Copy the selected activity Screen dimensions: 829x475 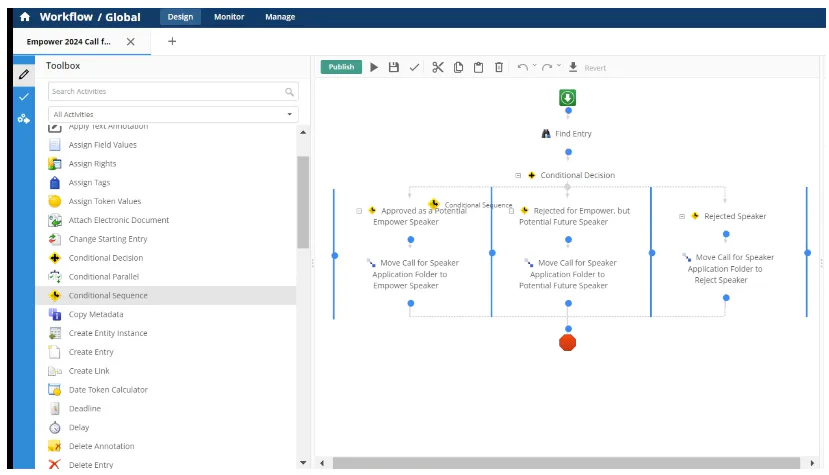click(458, 67)
